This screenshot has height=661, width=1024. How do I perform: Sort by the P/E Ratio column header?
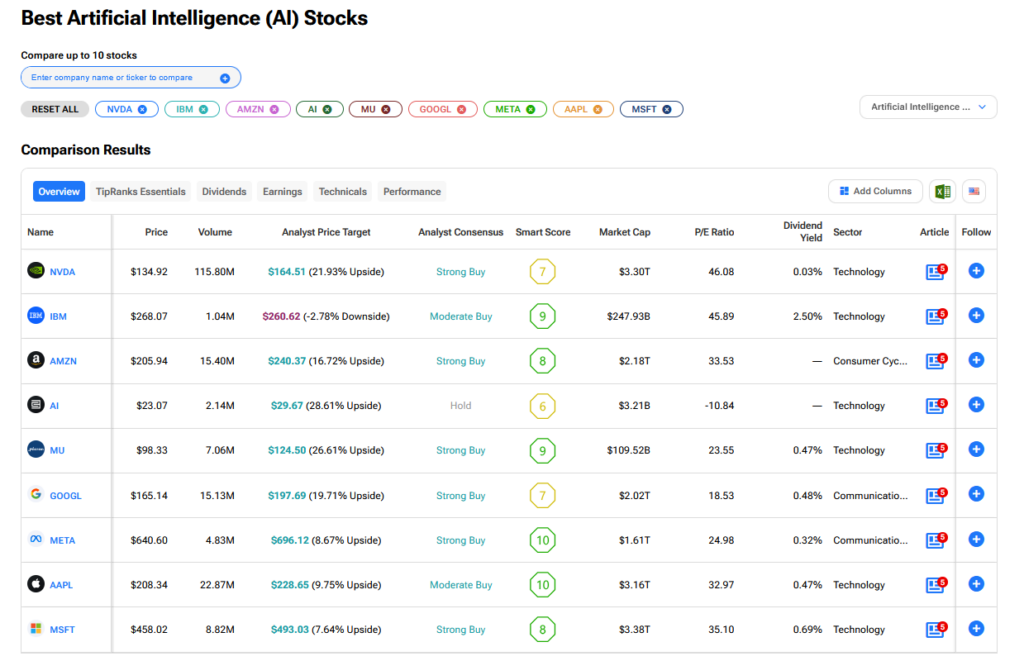point(714,232)
